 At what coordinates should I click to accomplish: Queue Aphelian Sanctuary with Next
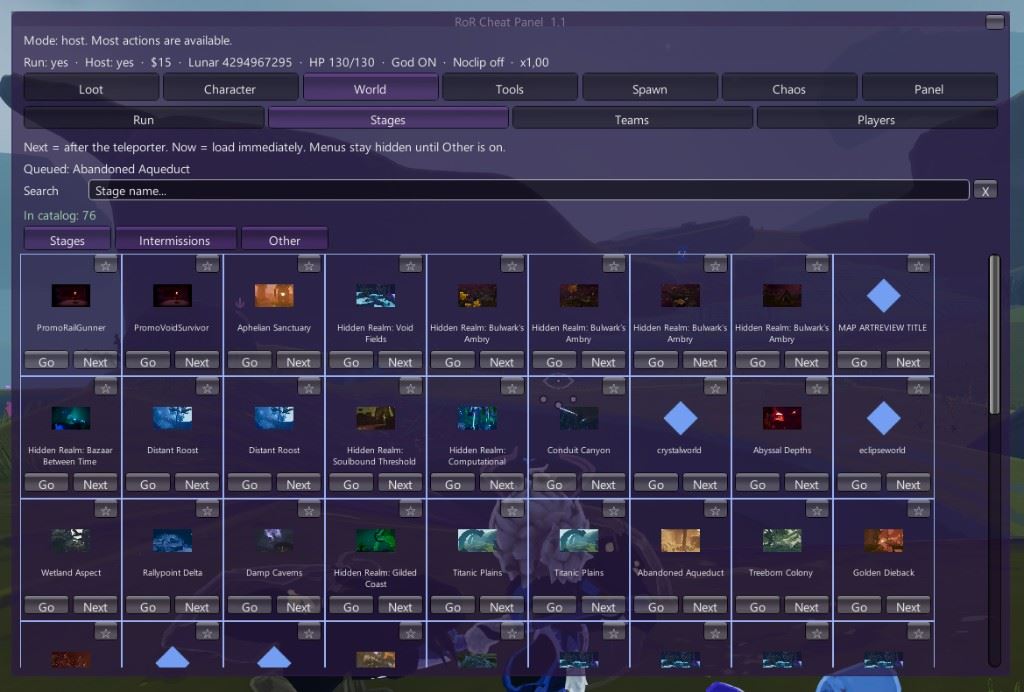click(x=298, y=362)
